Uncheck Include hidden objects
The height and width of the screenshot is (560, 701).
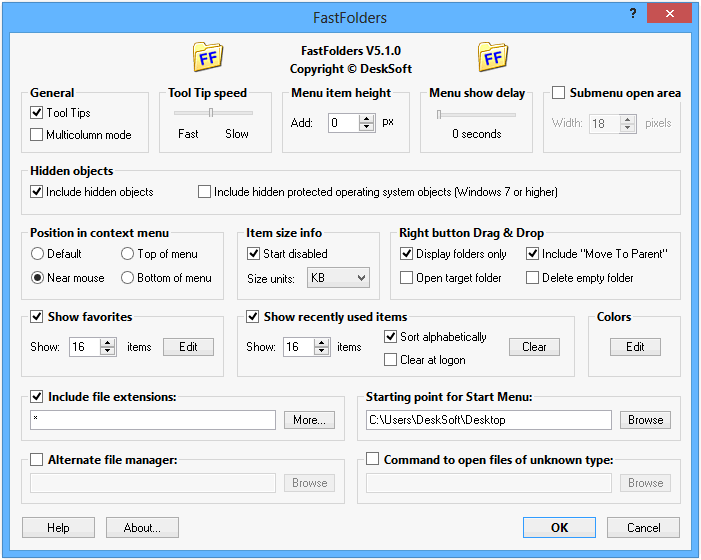point(37,192)
